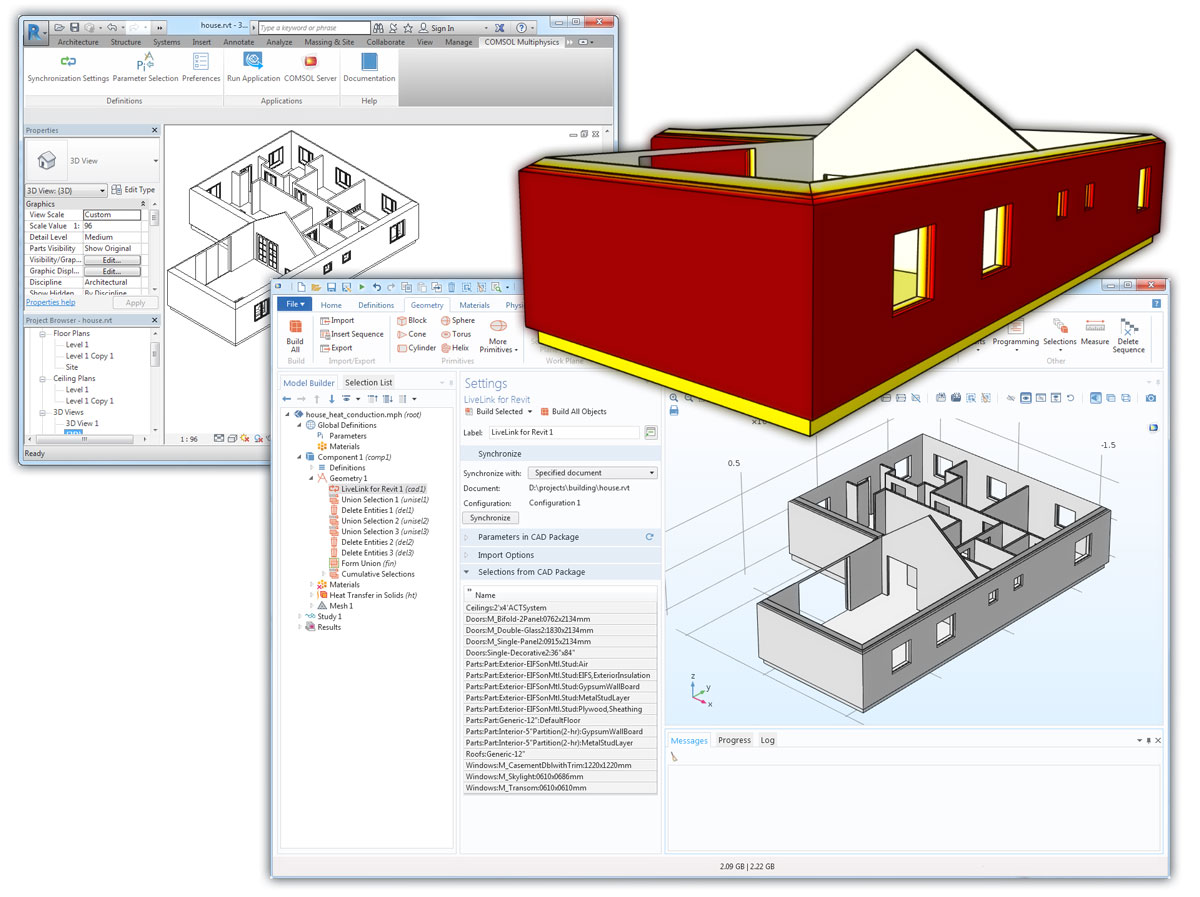This screenshot has height=897, width=1200.
Task: Open the Documentation help icon
Action: [369, 61]
